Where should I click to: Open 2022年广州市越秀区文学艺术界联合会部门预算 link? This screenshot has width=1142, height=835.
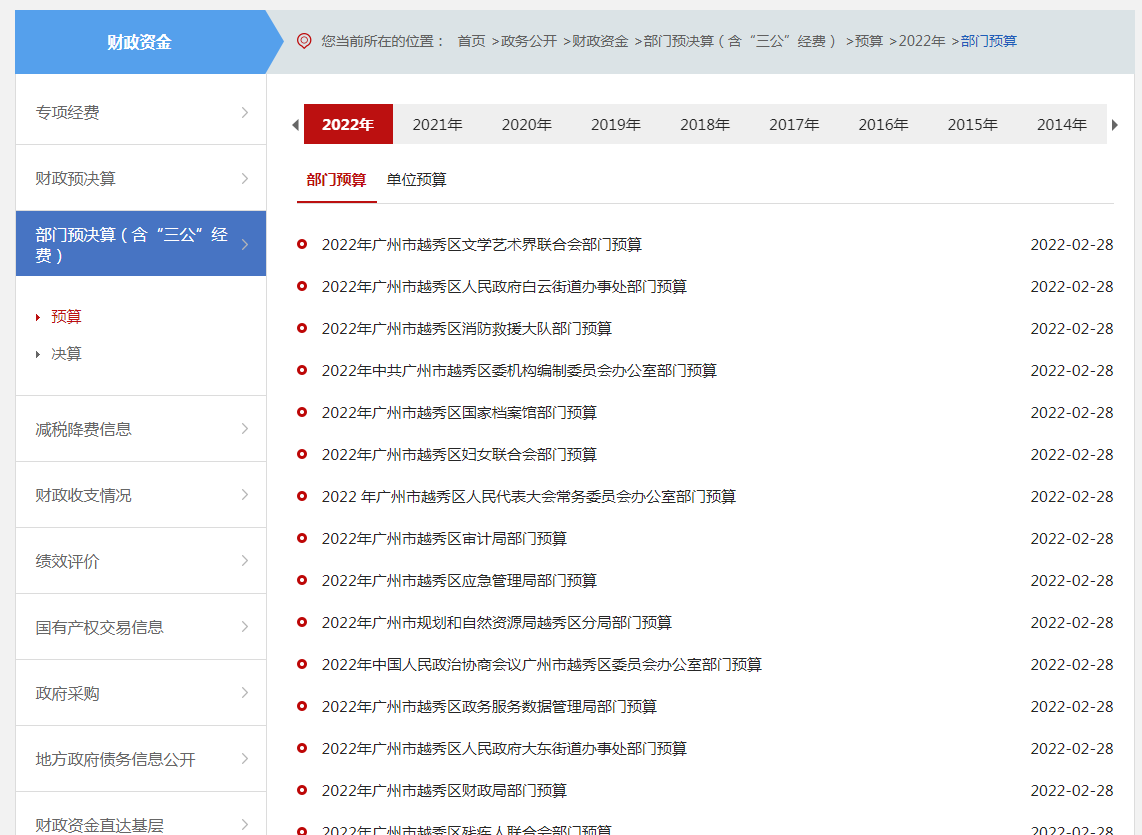click(x=481, y=245)
